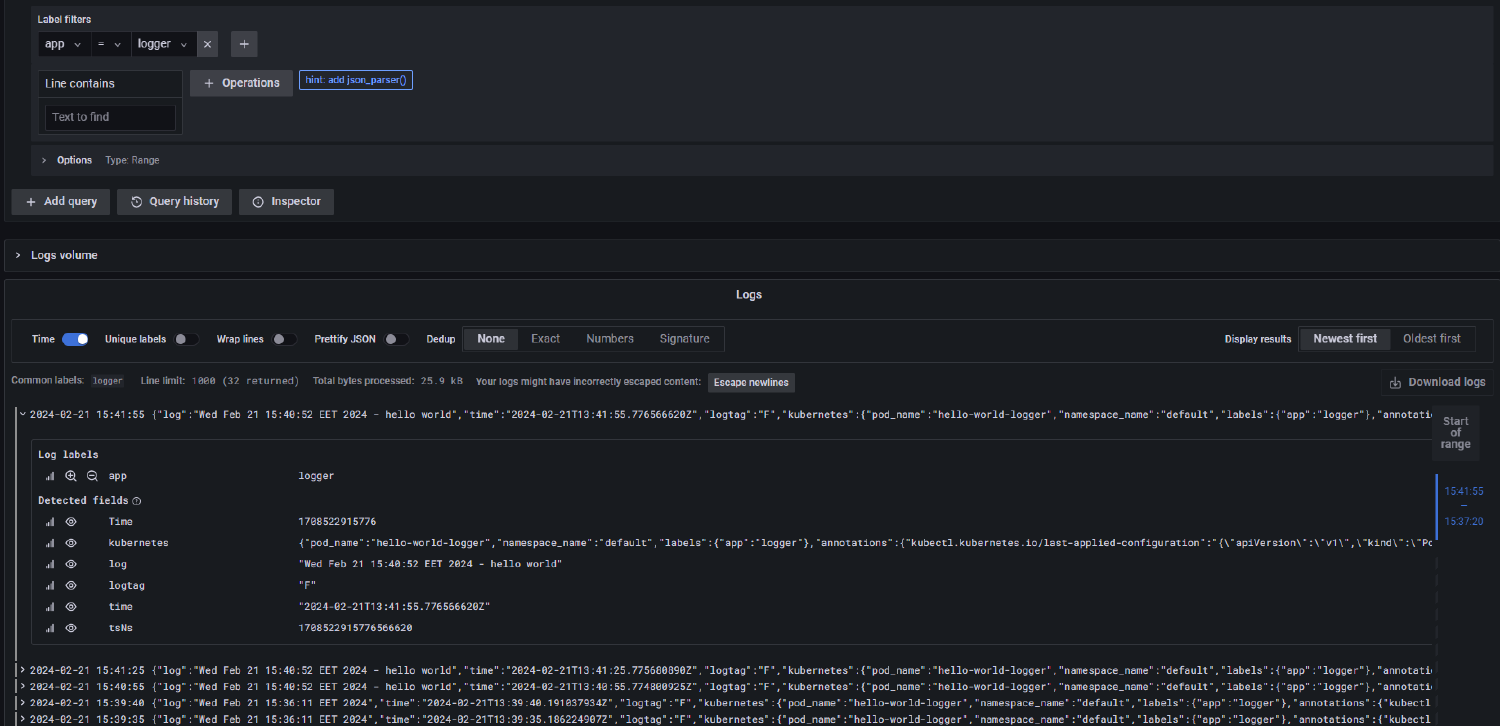Show statistics icon for log field

click(50, 564)
